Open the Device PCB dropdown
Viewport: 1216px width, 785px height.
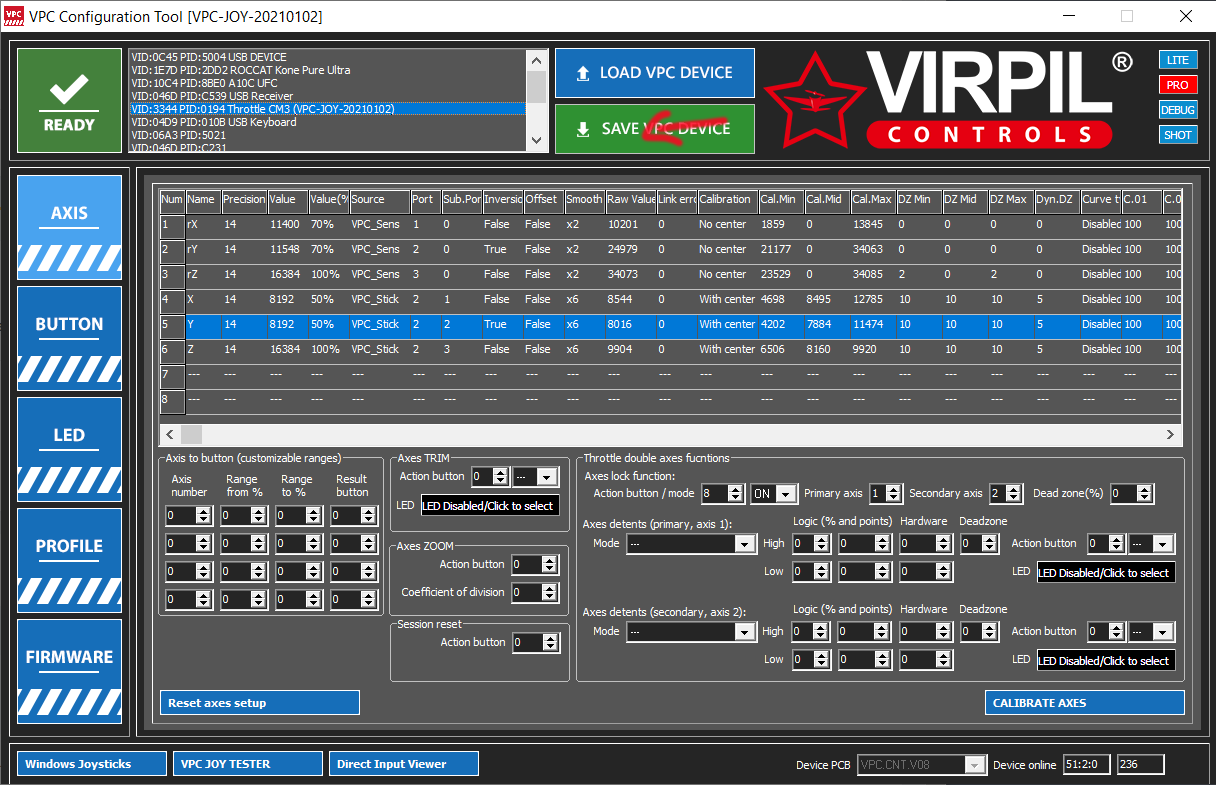(x=975, y=765)
